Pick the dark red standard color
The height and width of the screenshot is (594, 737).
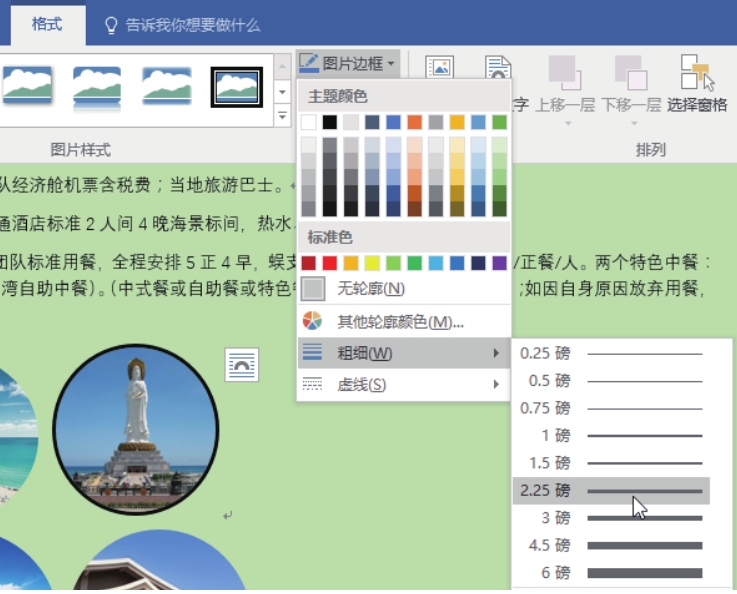pyautogui.click(x=308, y=263)
